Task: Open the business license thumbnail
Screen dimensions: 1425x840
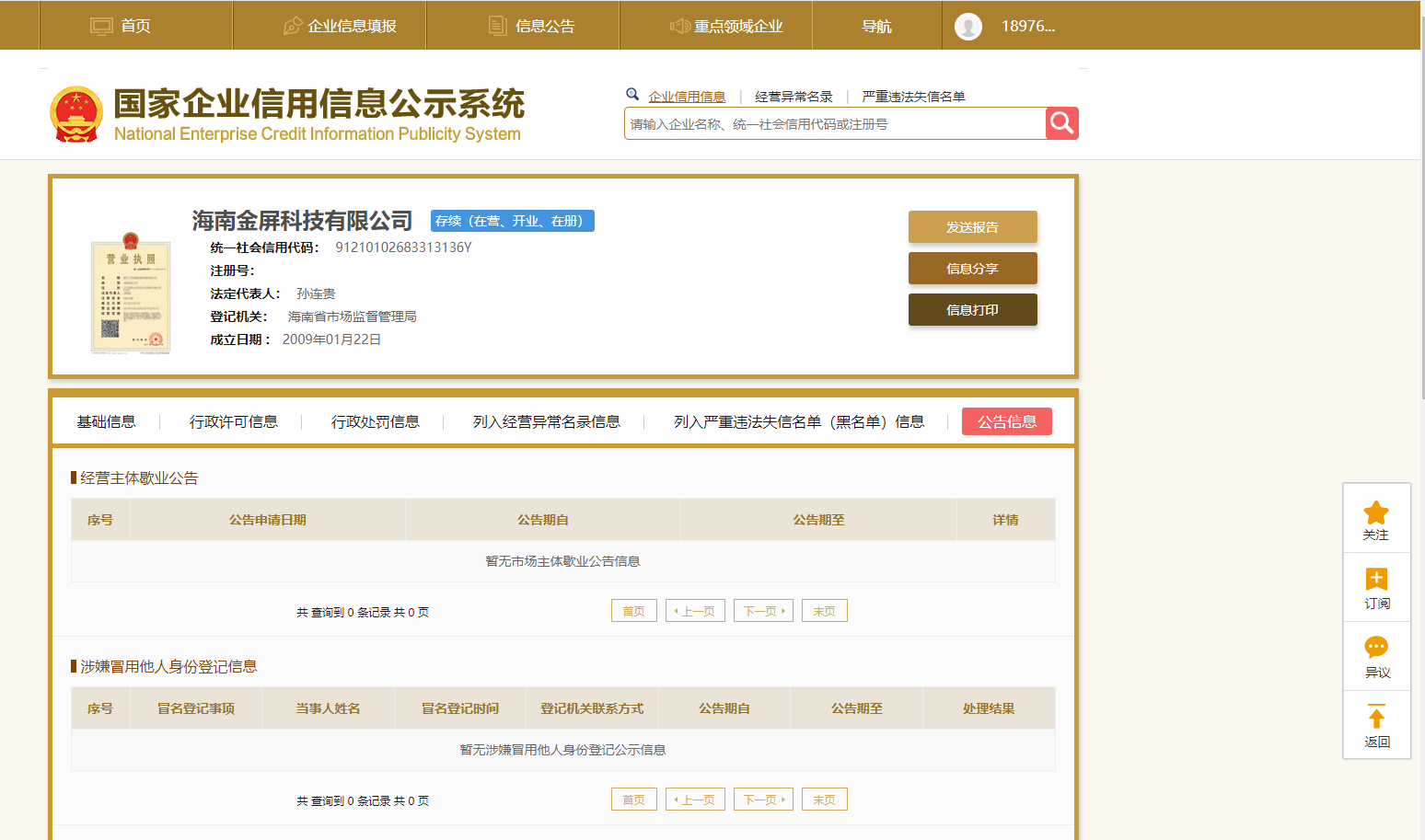Action: (x=131, y=293)
